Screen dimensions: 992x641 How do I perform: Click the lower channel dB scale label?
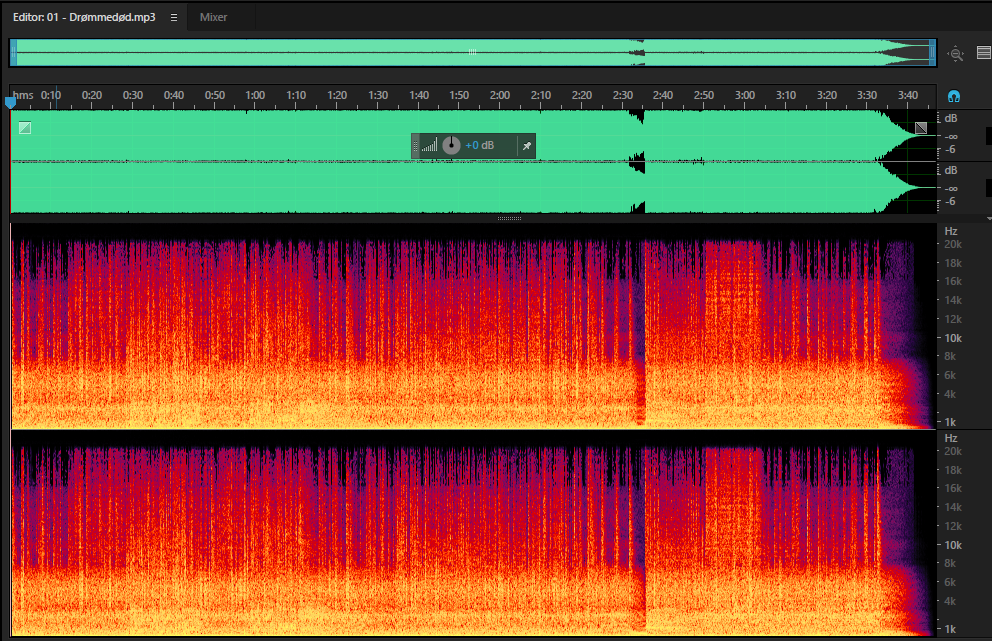point(951,170)
